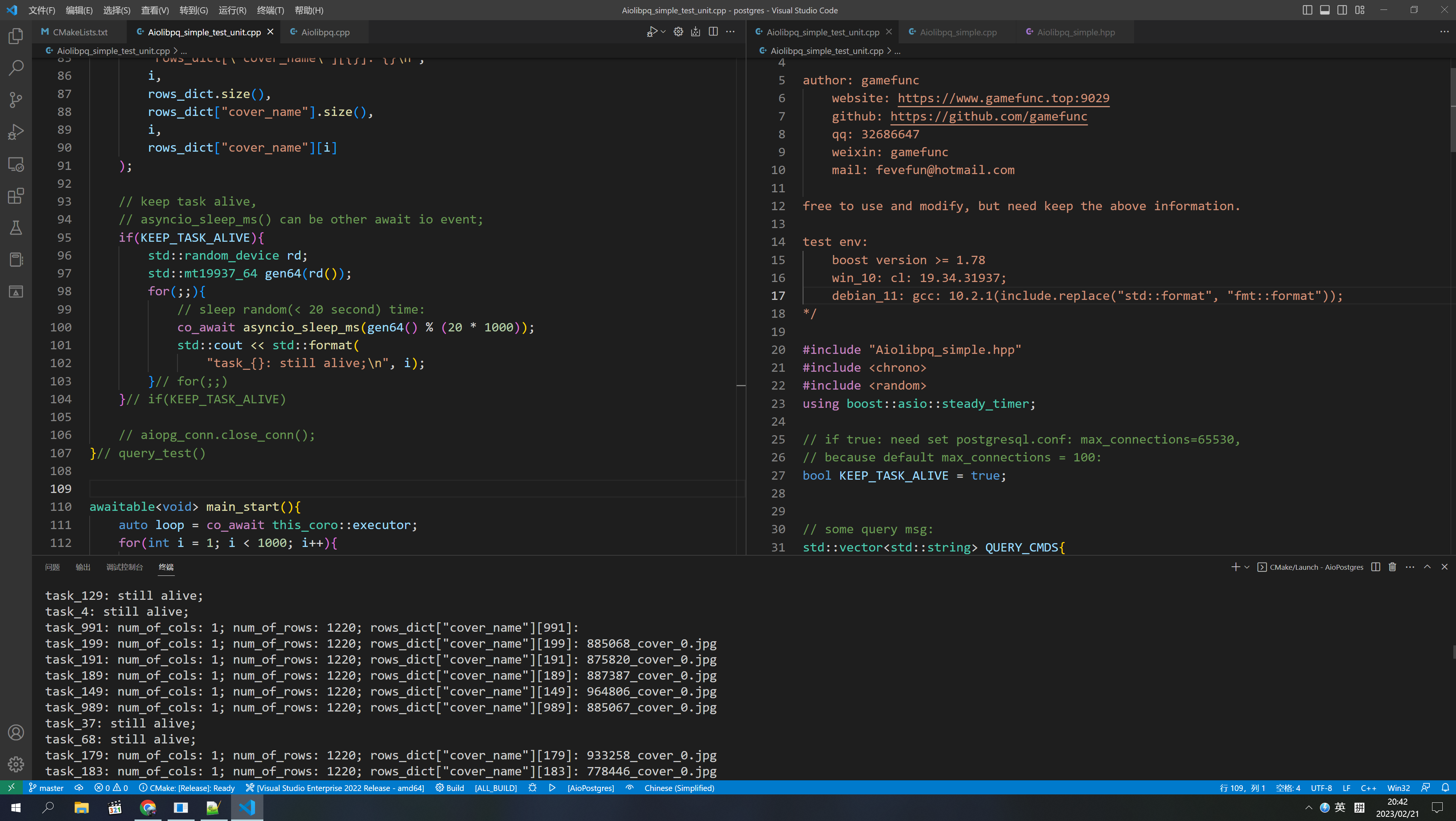Viewport: 1456px width, 821px height.
Task: Toggle Primary Side Bar visibility in the title bar
Action: tap(1307, 10)
